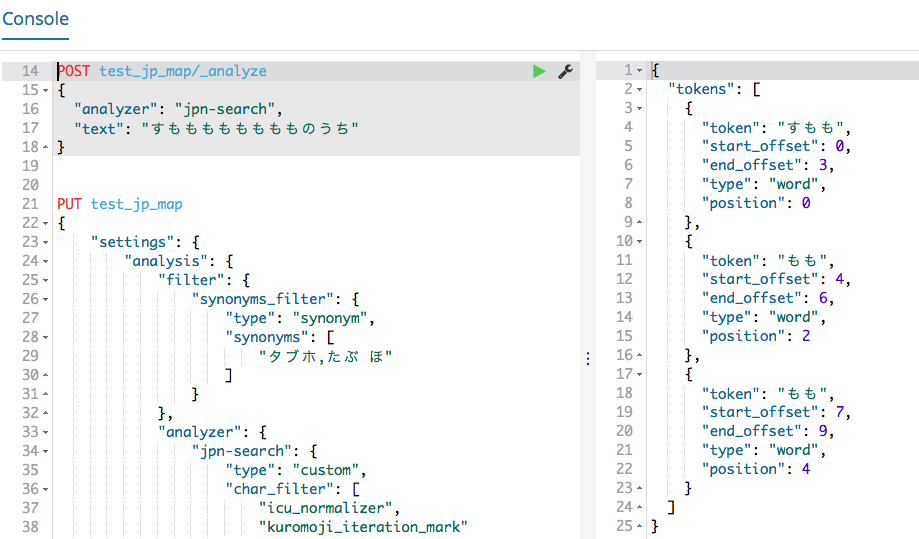Click "synonym" type value on line 27
This screenshot has height=539, width=919.
tap(331, 319)
